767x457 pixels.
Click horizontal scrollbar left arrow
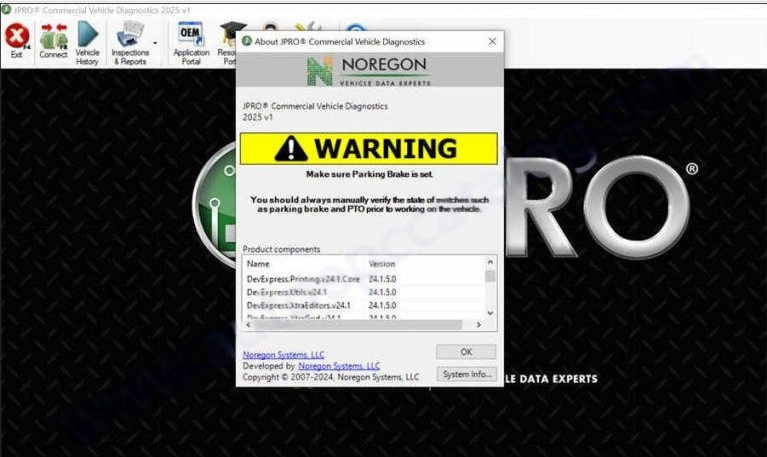[248, 325]
